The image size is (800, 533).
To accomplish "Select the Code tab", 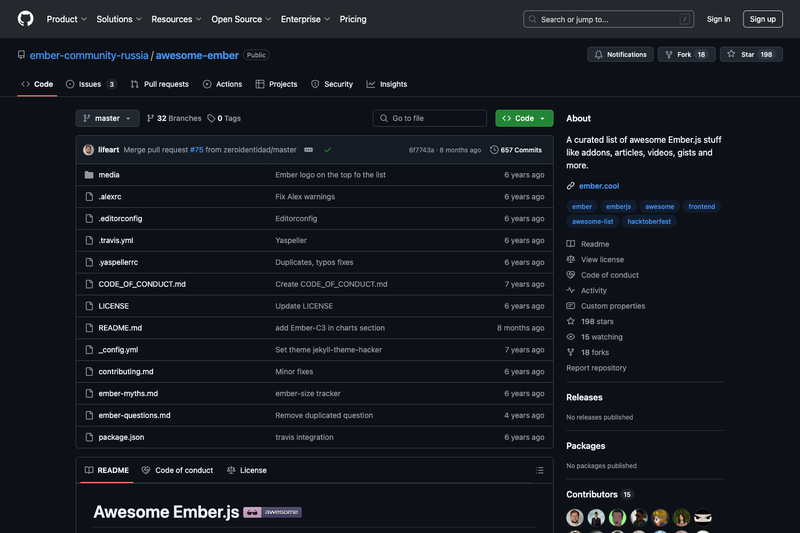I will tap(37, 84).
